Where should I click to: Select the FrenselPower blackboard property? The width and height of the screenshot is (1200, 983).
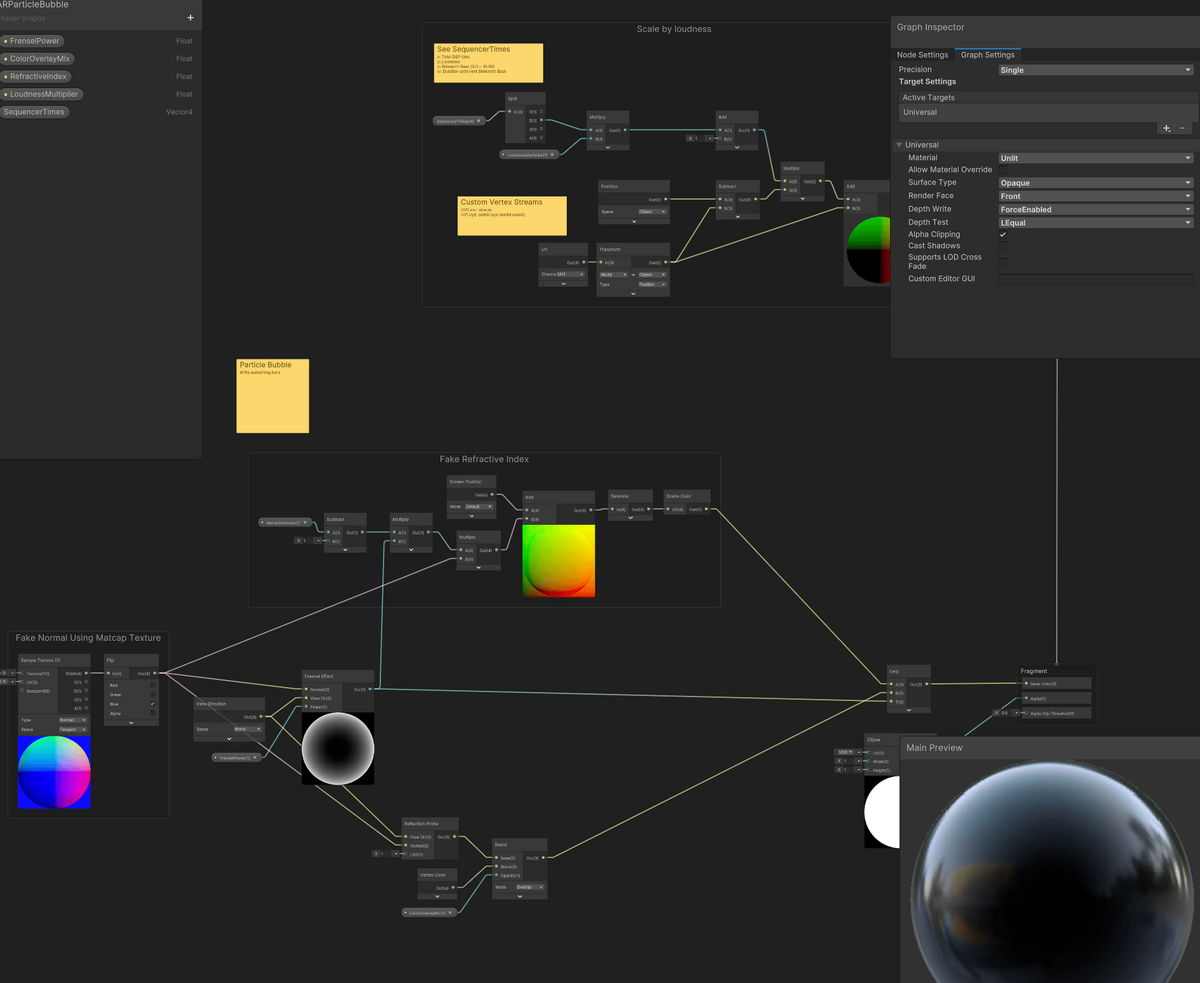[32, 41]
